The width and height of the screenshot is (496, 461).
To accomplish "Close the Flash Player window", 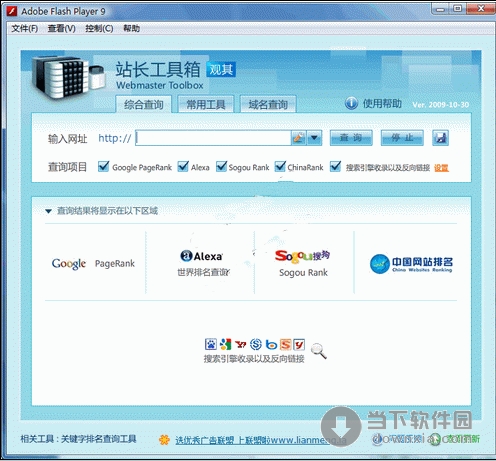I will (480, 9).
